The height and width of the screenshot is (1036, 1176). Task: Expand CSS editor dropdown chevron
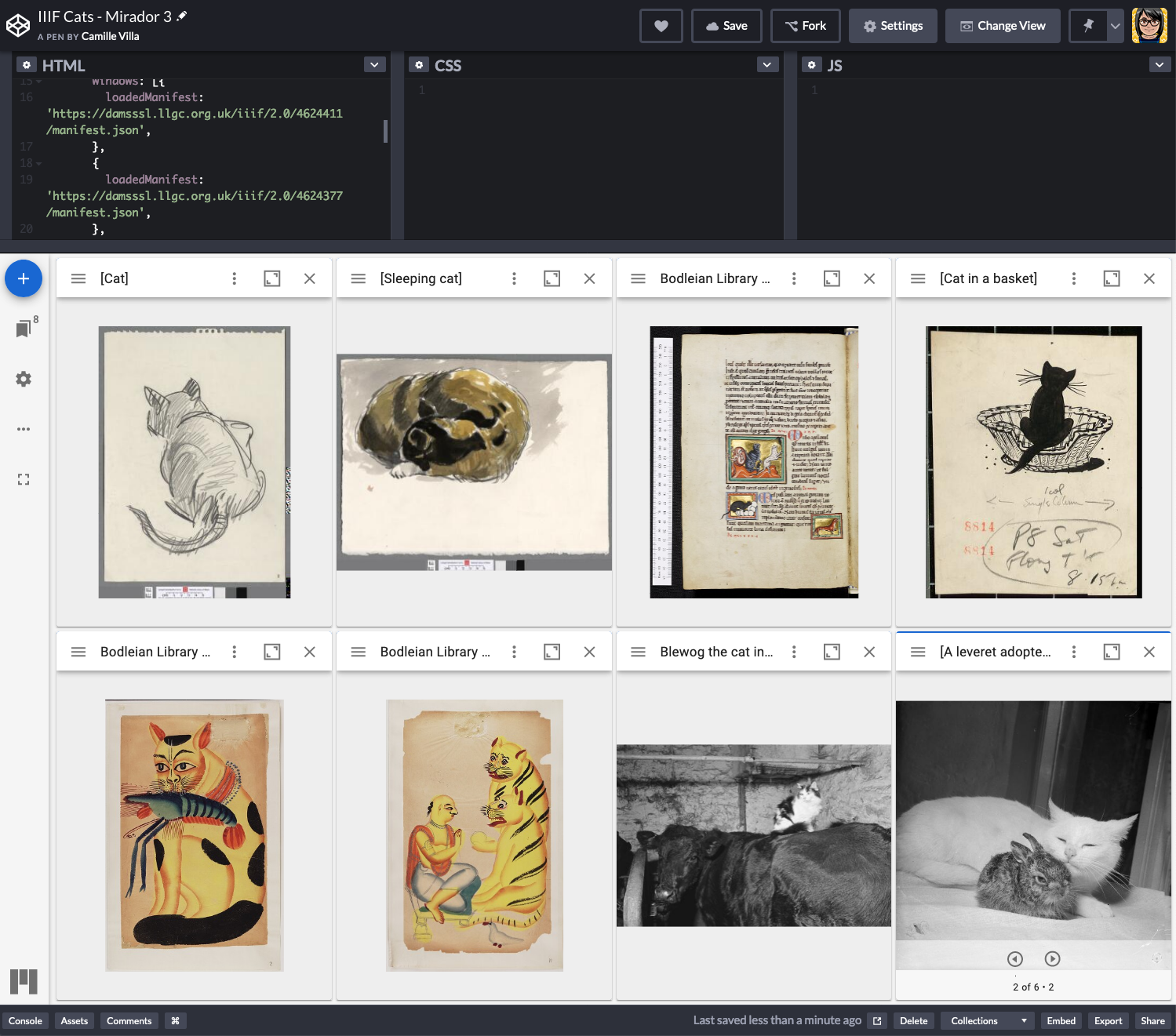[x=767, y=65]
